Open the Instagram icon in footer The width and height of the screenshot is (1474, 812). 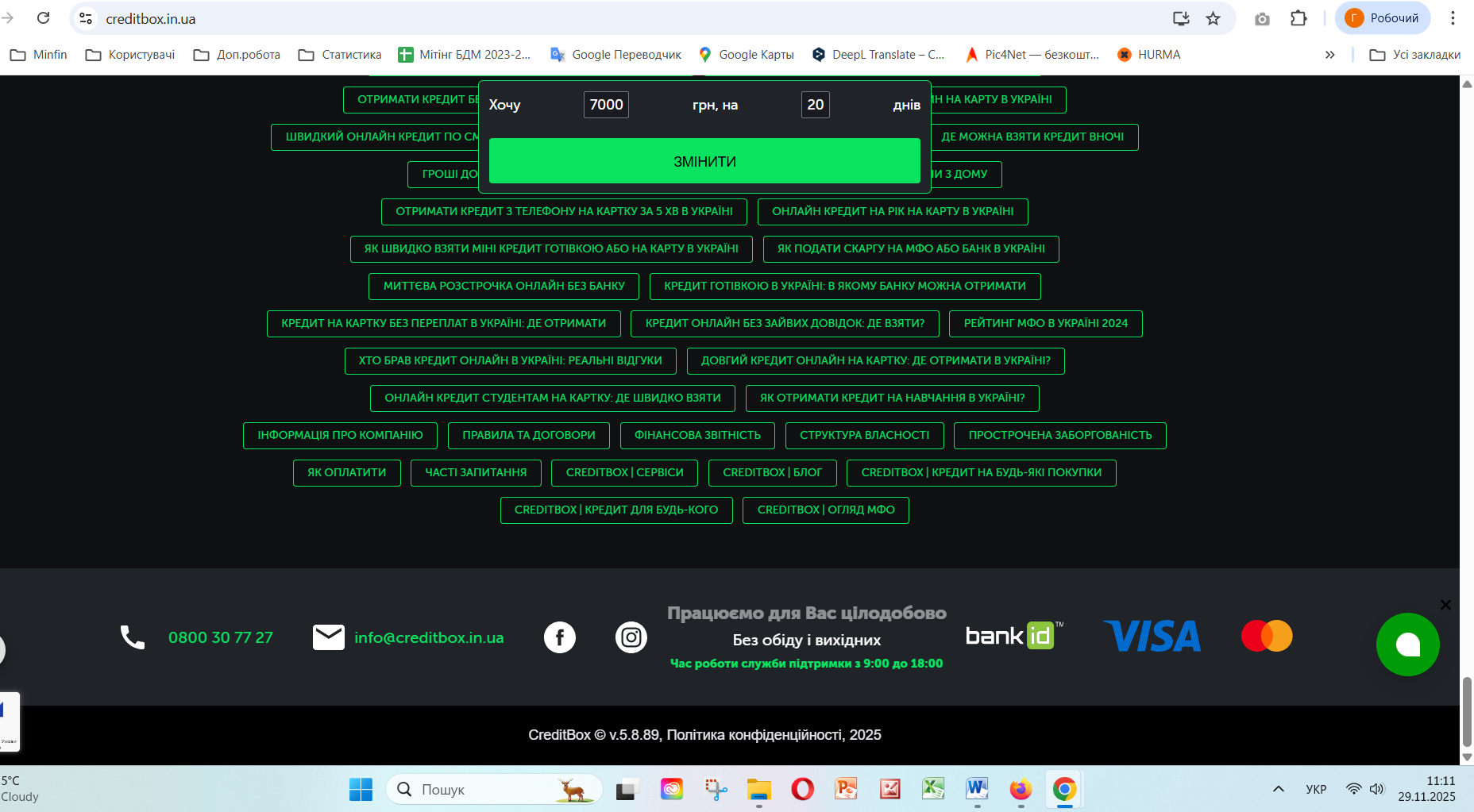coord(631,637)
